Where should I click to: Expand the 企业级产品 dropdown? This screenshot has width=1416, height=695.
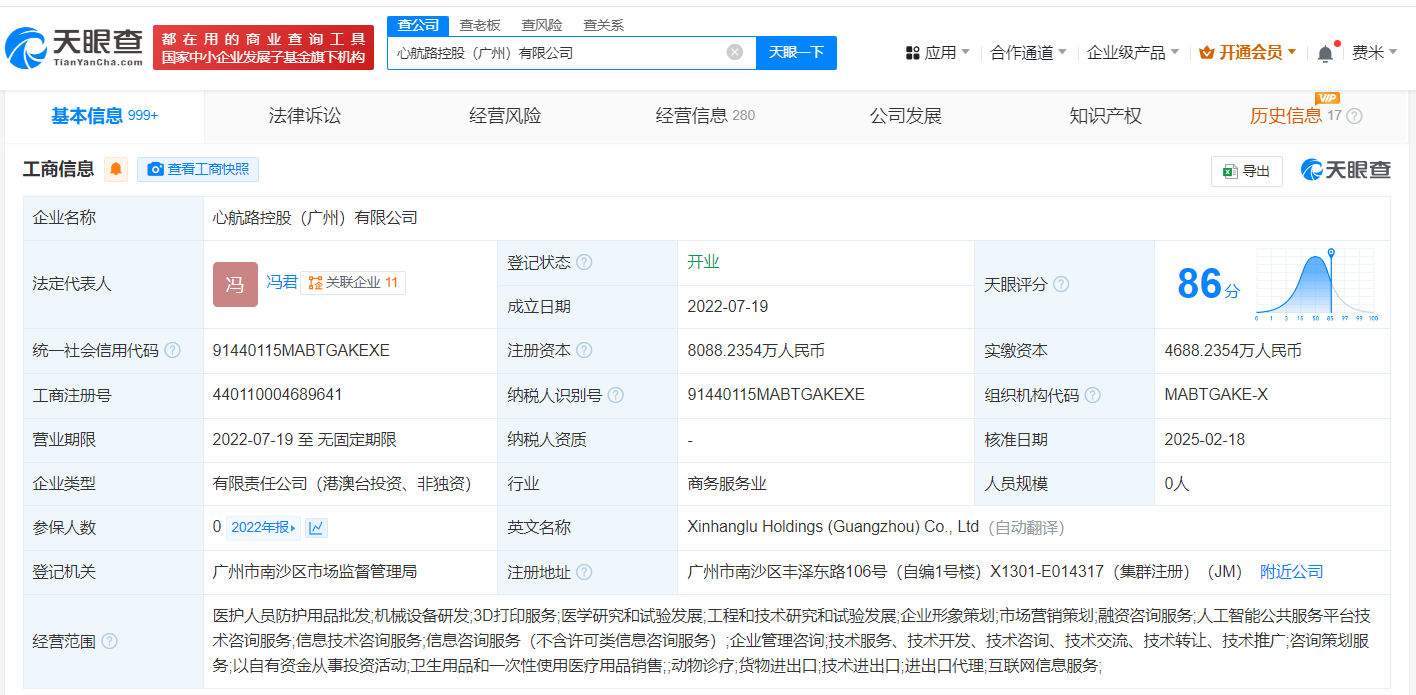pyautogui.click(x=1132, y=52)
